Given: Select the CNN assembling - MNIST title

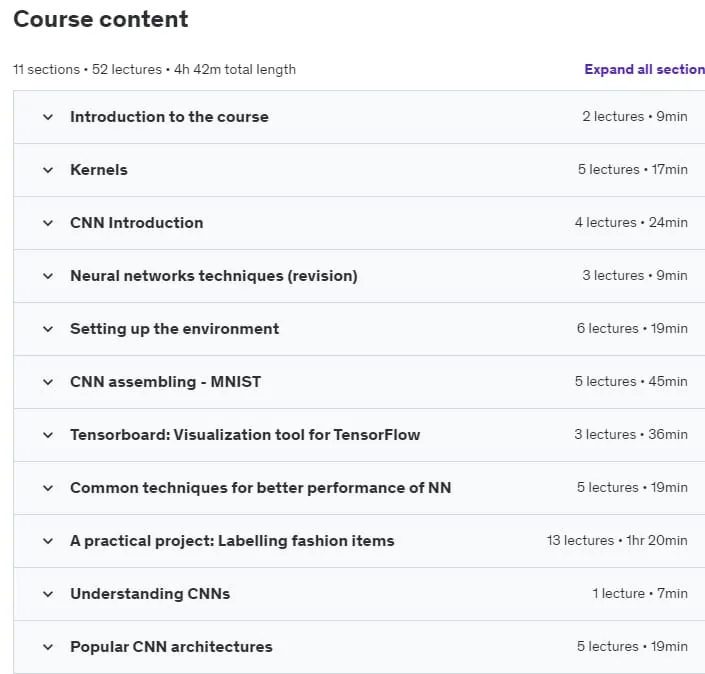Looking at the screenshot, I should click(x=165, y=382).
